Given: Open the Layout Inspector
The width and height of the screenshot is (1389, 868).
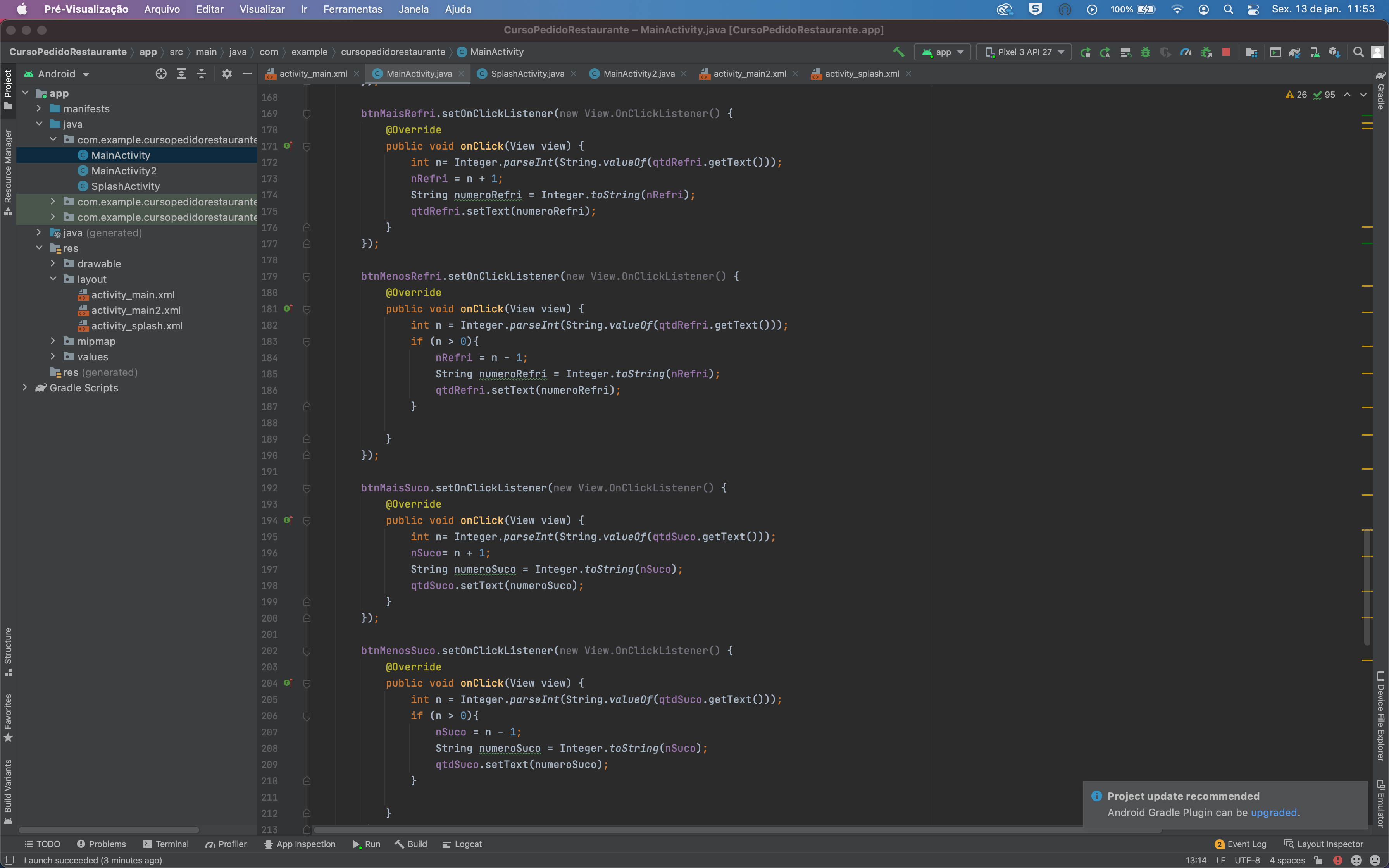Looking at the screenshot, I should pos(1324,844).
